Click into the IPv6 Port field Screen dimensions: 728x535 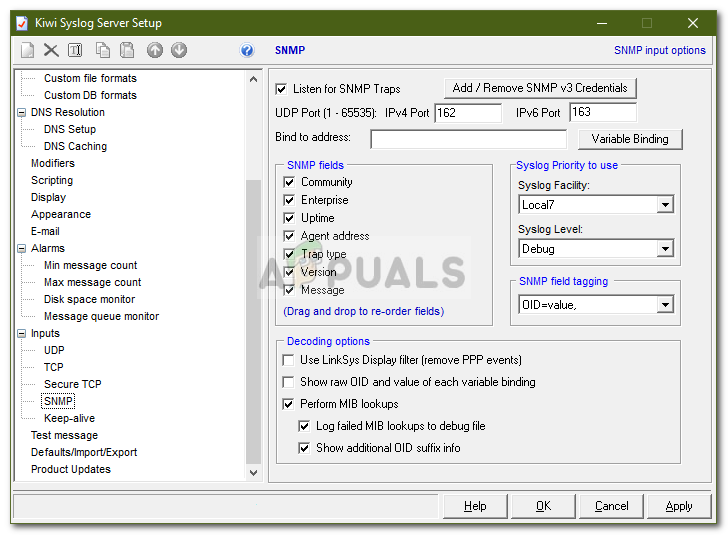point(603,112)
